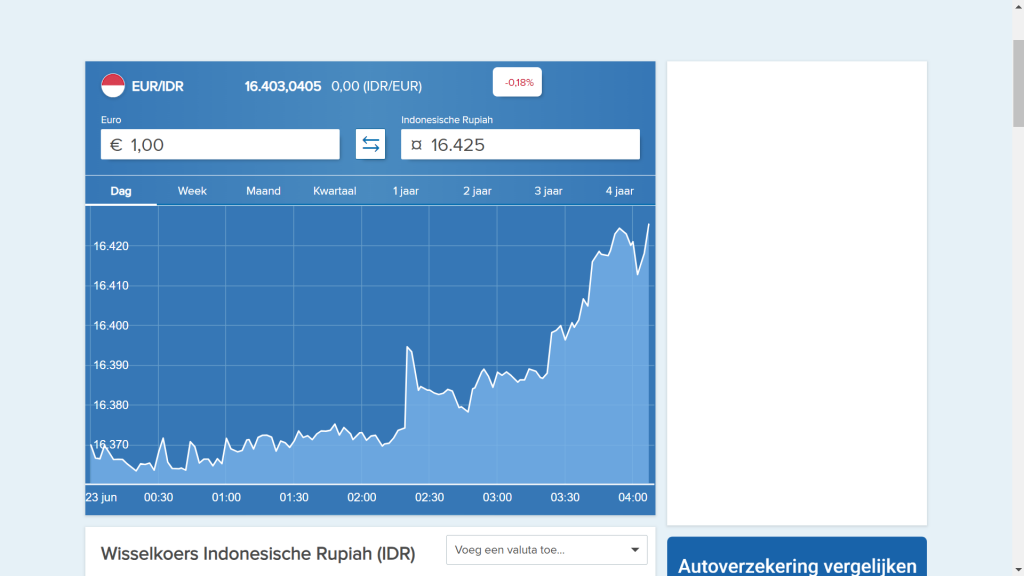
Task: Show the Maand chart range
Action: click(263, 191)
